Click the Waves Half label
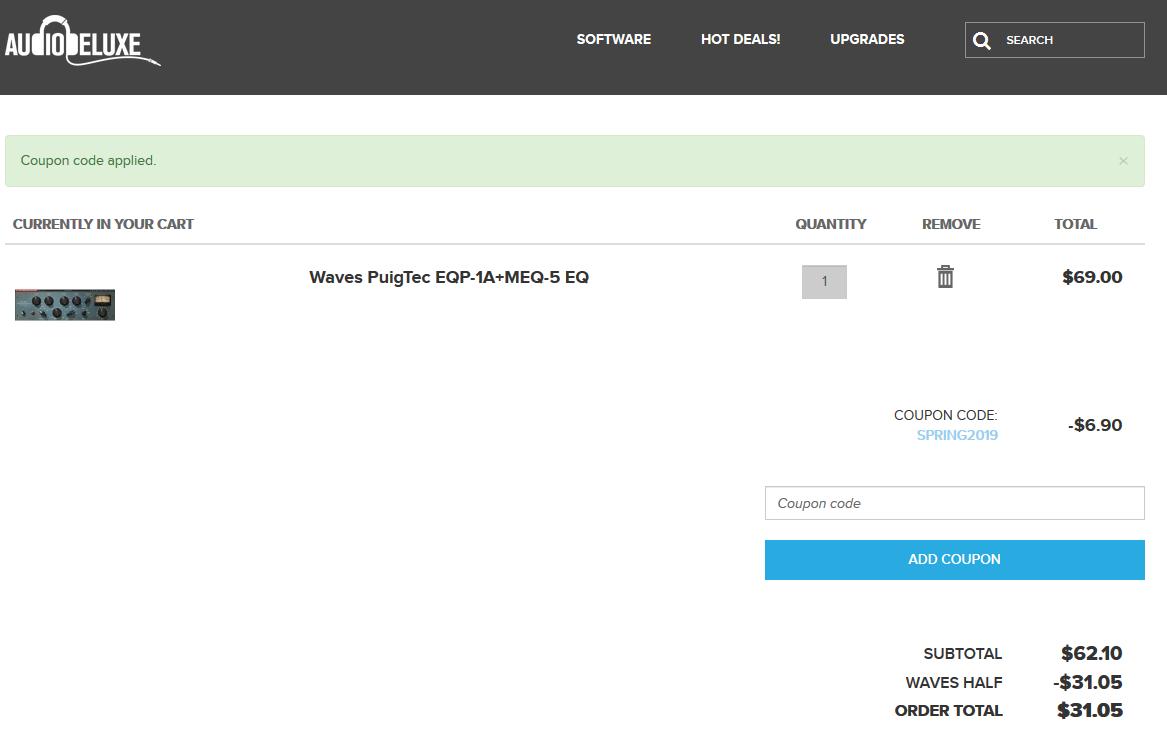The height and width of the screenshot is (754, 1167). pos(953,683)
